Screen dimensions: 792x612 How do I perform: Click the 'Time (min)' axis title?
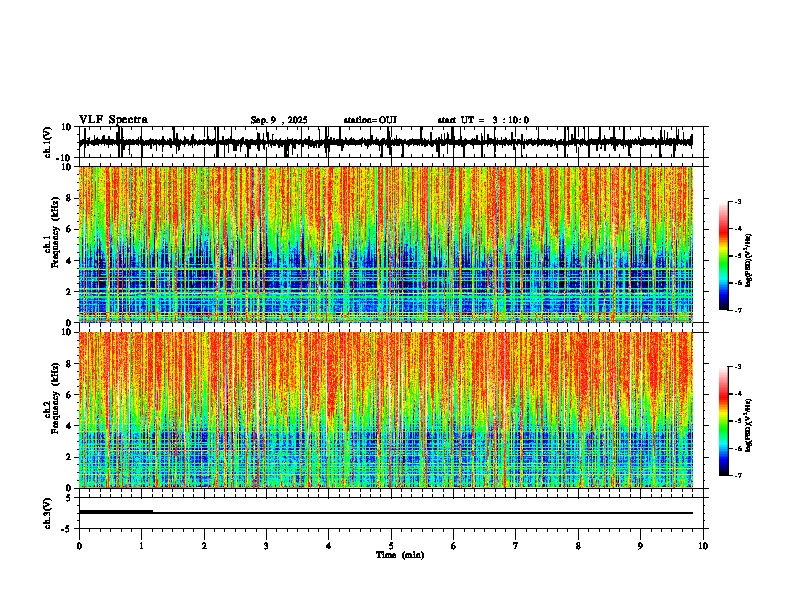pos(400,555)
